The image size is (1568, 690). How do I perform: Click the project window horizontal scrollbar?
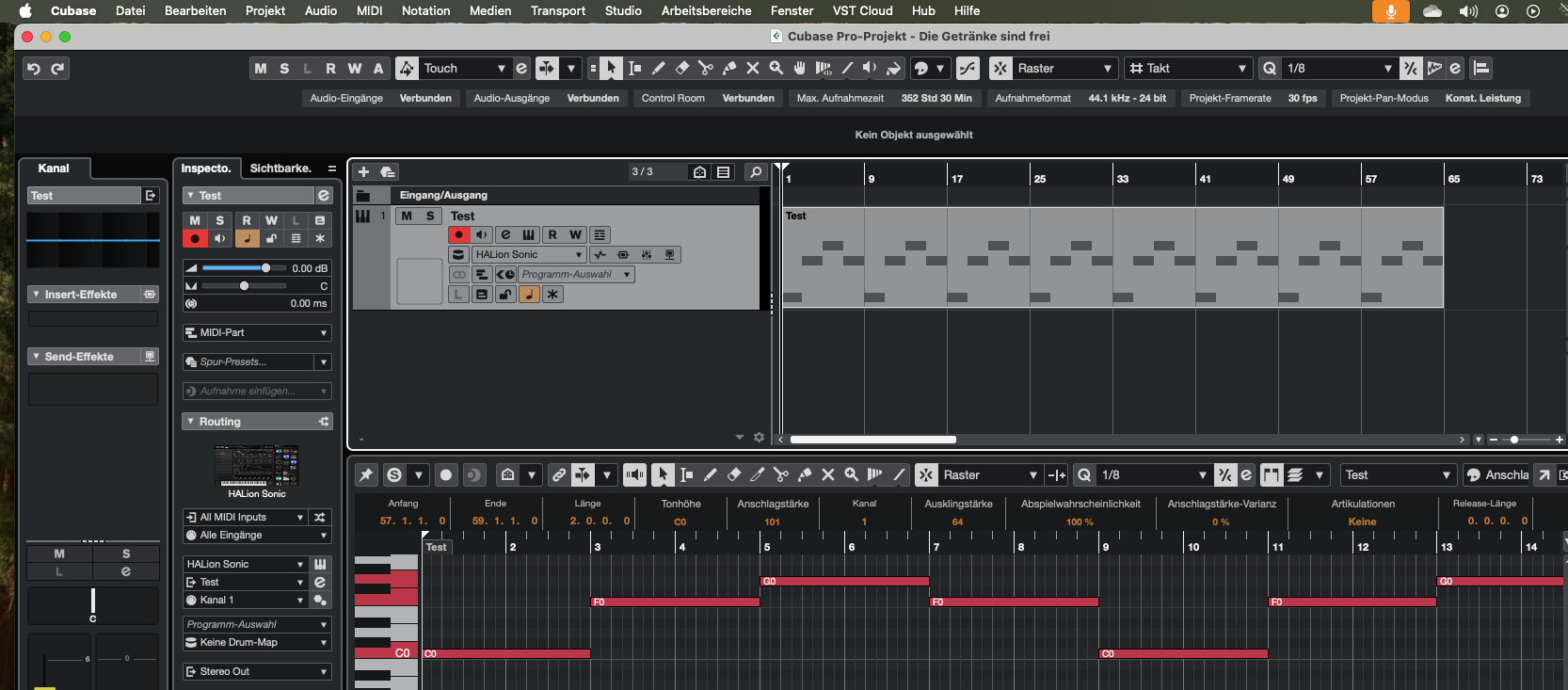(873, 440)
